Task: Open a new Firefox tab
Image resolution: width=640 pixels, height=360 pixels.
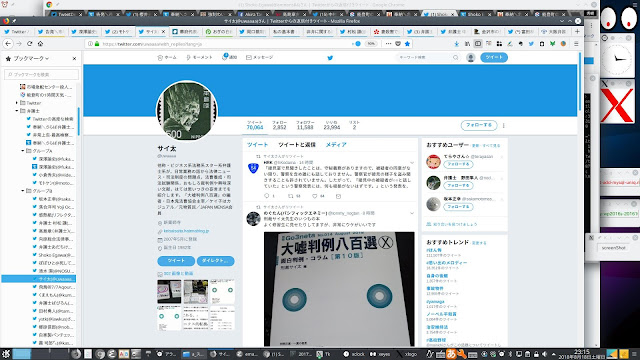Action: (x=577, y=31)
